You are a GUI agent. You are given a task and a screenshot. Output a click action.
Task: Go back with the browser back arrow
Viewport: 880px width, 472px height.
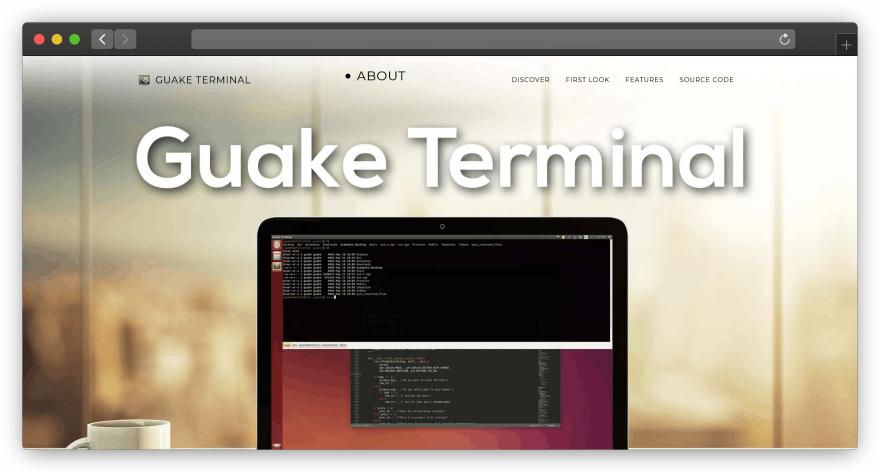click(x=102, y=39)
